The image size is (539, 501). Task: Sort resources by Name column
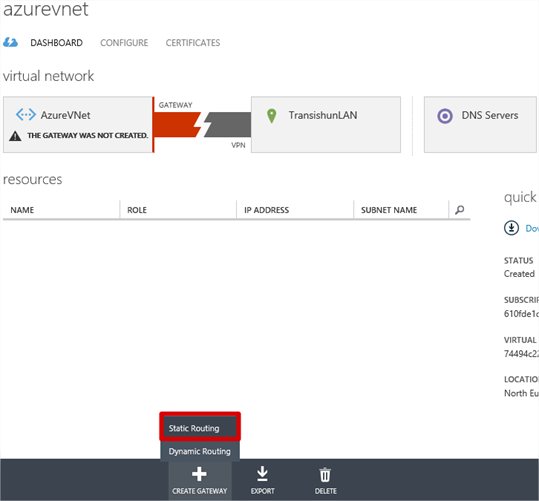click(22, 210)
